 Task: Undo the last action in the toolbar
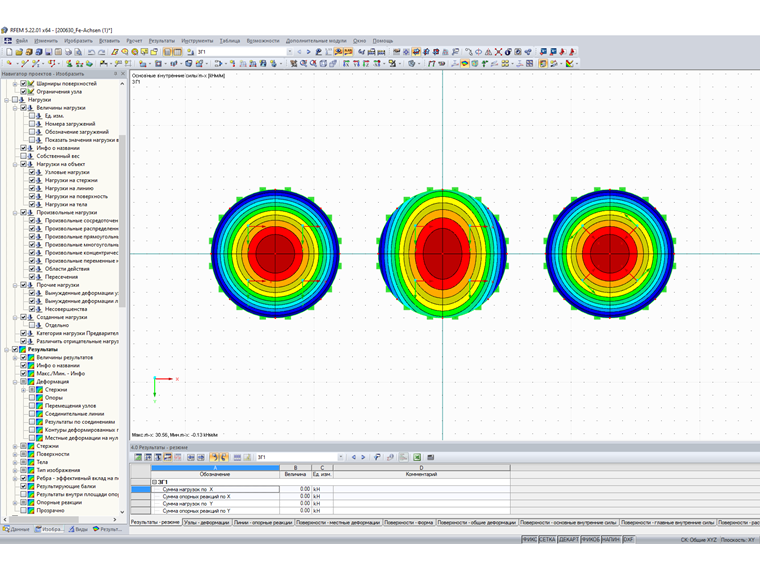pos(91,52)
